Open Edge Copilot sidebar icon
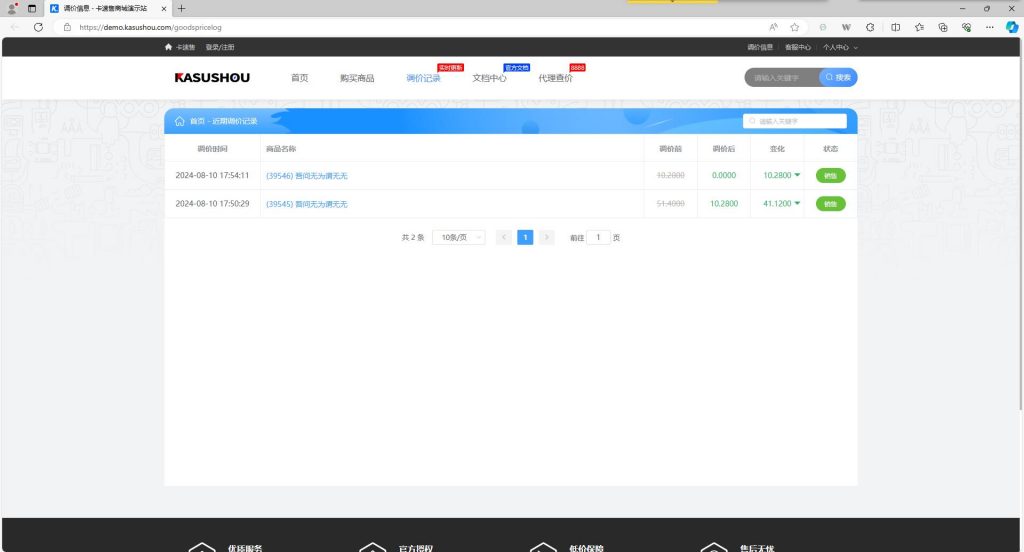Screen dimensions: 1024x552 tap(1010, 27)
